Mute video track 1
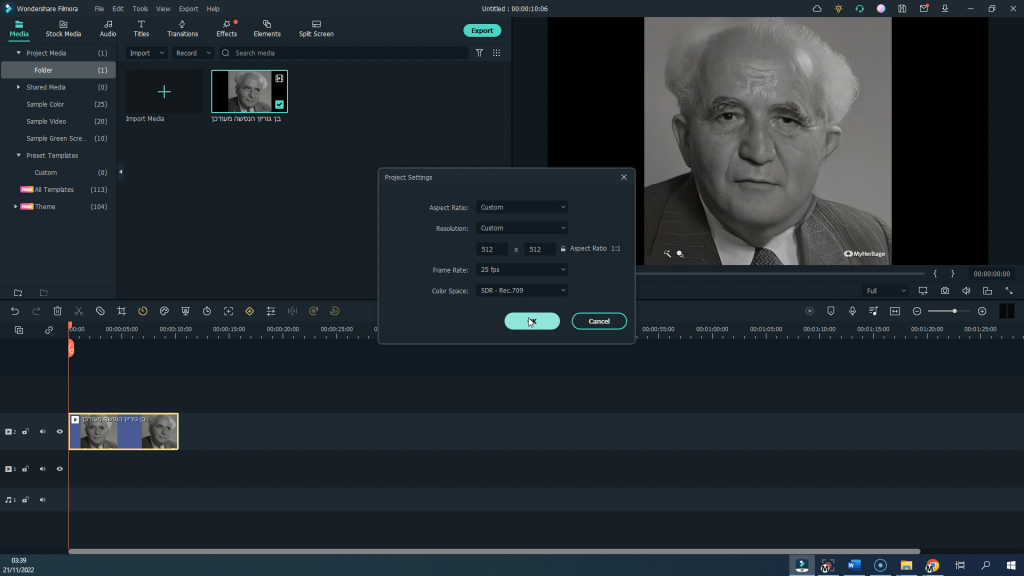This screenshot has width=1024, height=576. point(42,469)
